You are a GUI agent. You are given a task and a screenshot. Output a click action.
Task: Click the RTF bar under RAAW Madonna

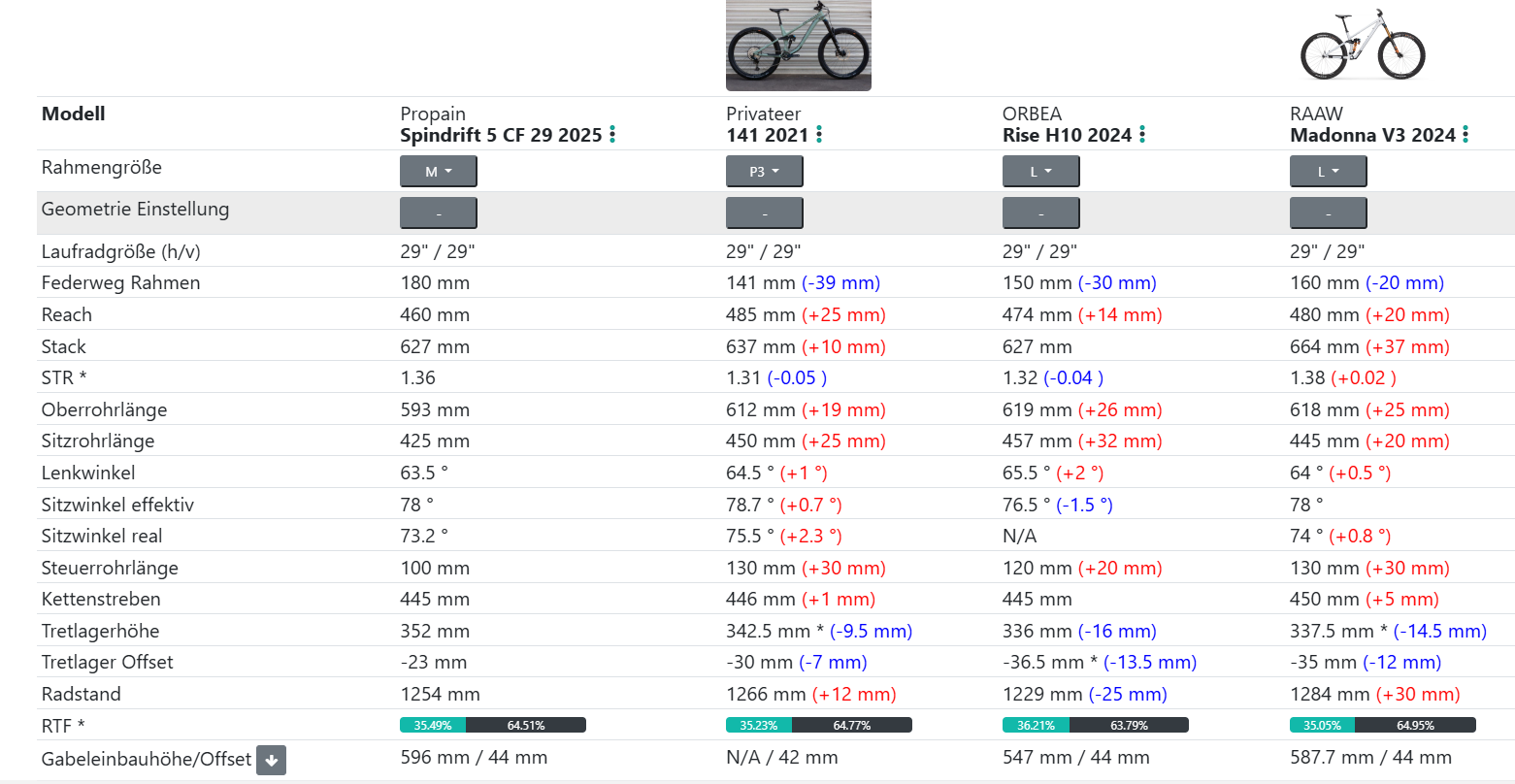[x=1382, y=725]
